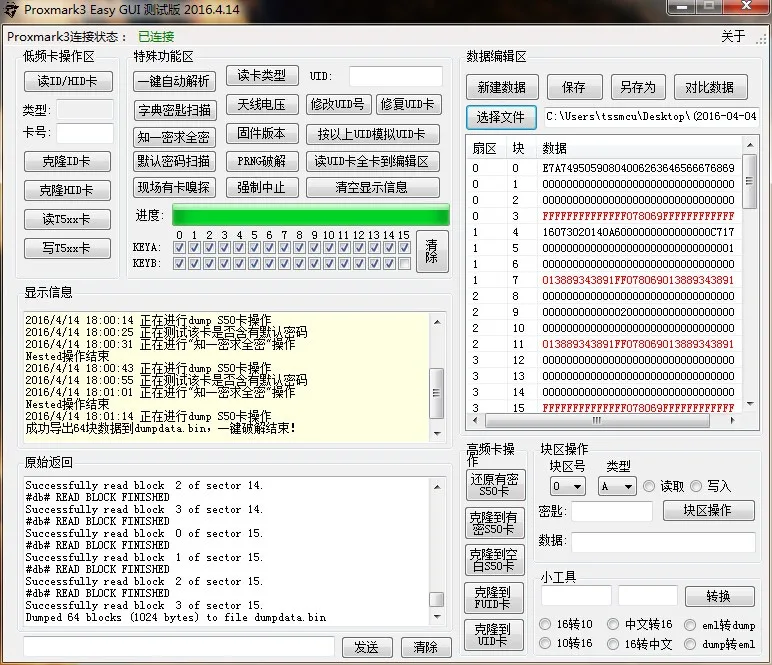Click 克隆到UID卡 button

click(x=493, y=635)
